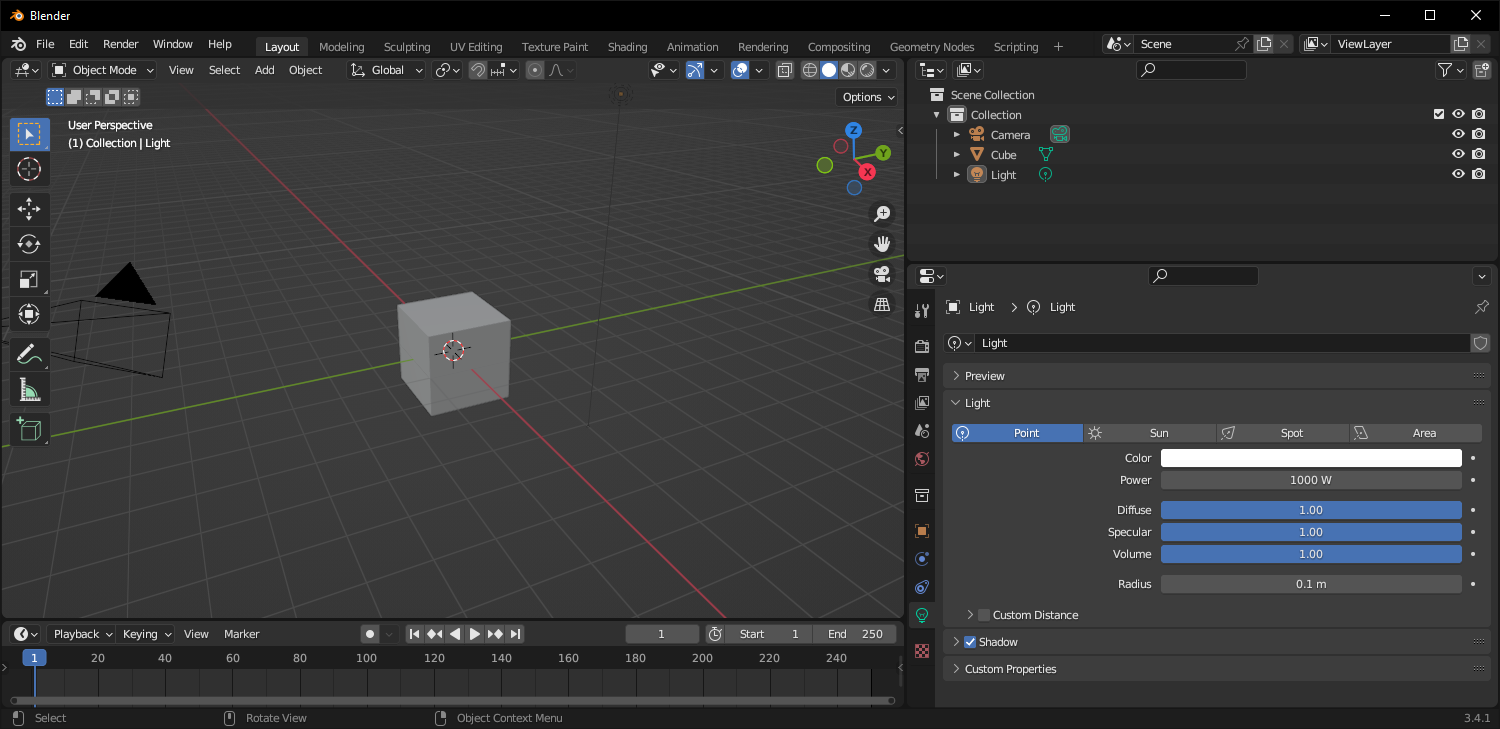Open the World properties tab
The image size is (1500, 729).
(x=922, y=459)
